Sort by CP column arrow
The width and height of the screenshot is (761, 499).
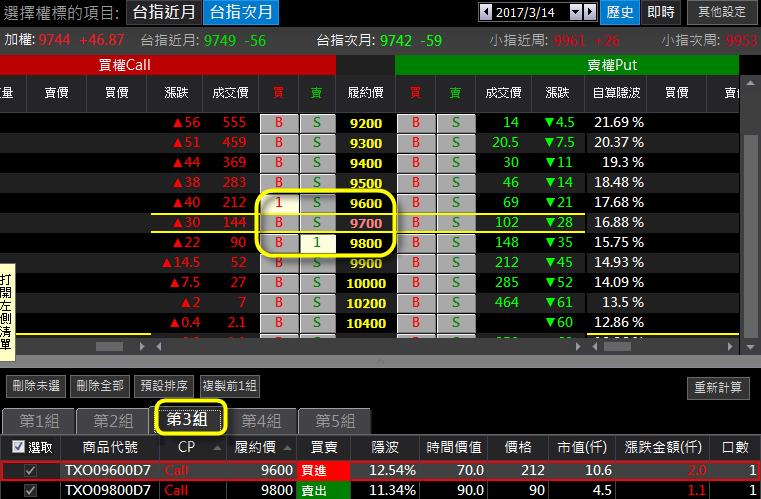click(x=217, y=448)
